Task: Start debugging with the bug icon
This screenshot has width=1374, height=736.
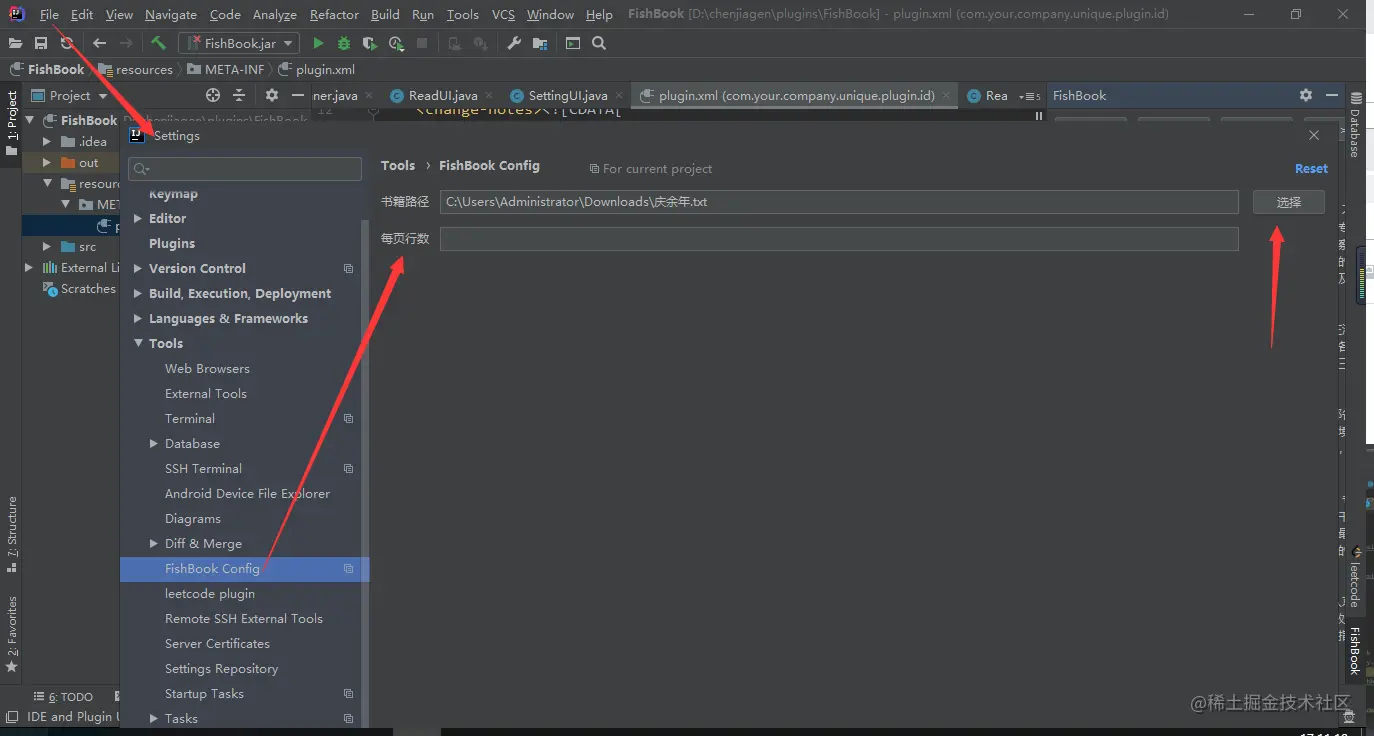Action: [x=344, y=43]
